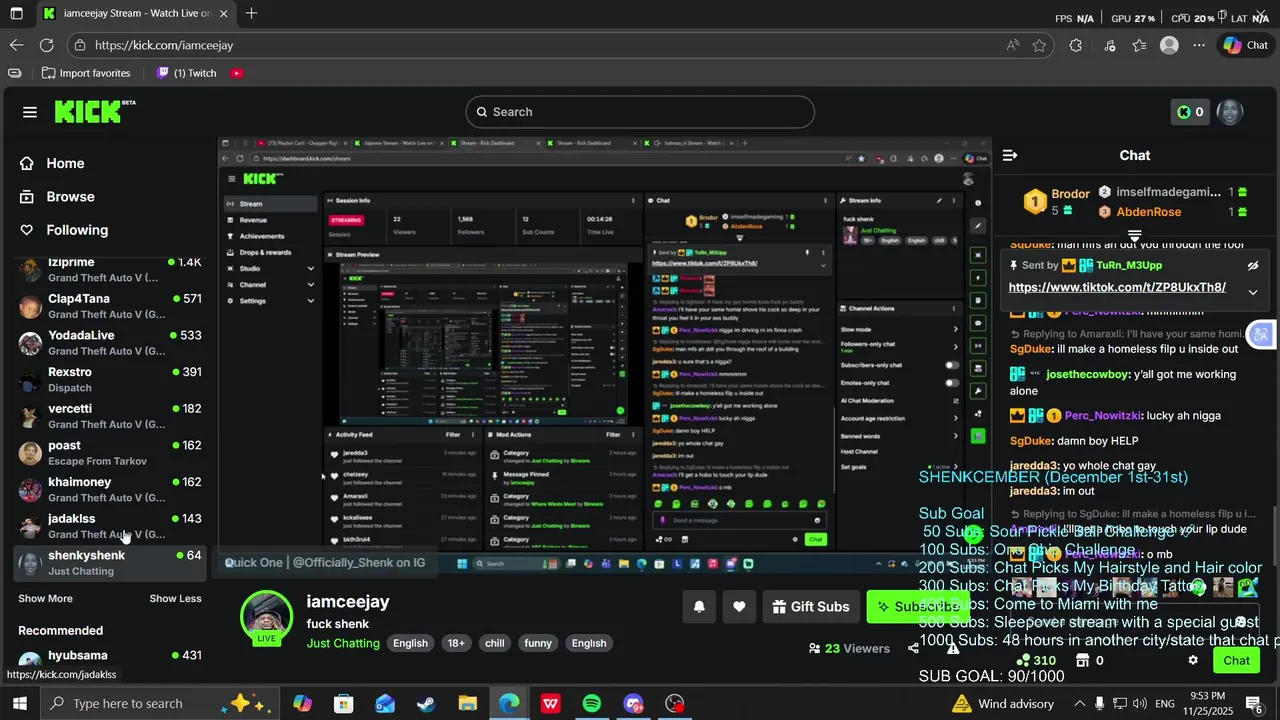Select the 18+ stream tag
This screenshot has height=720, width=1280.
click(x=456, y=643)
